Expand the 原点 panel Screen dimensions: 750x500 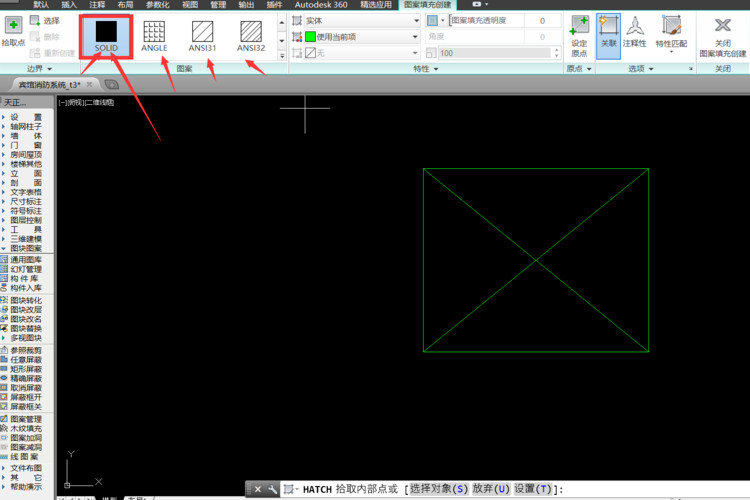(579, 69)
